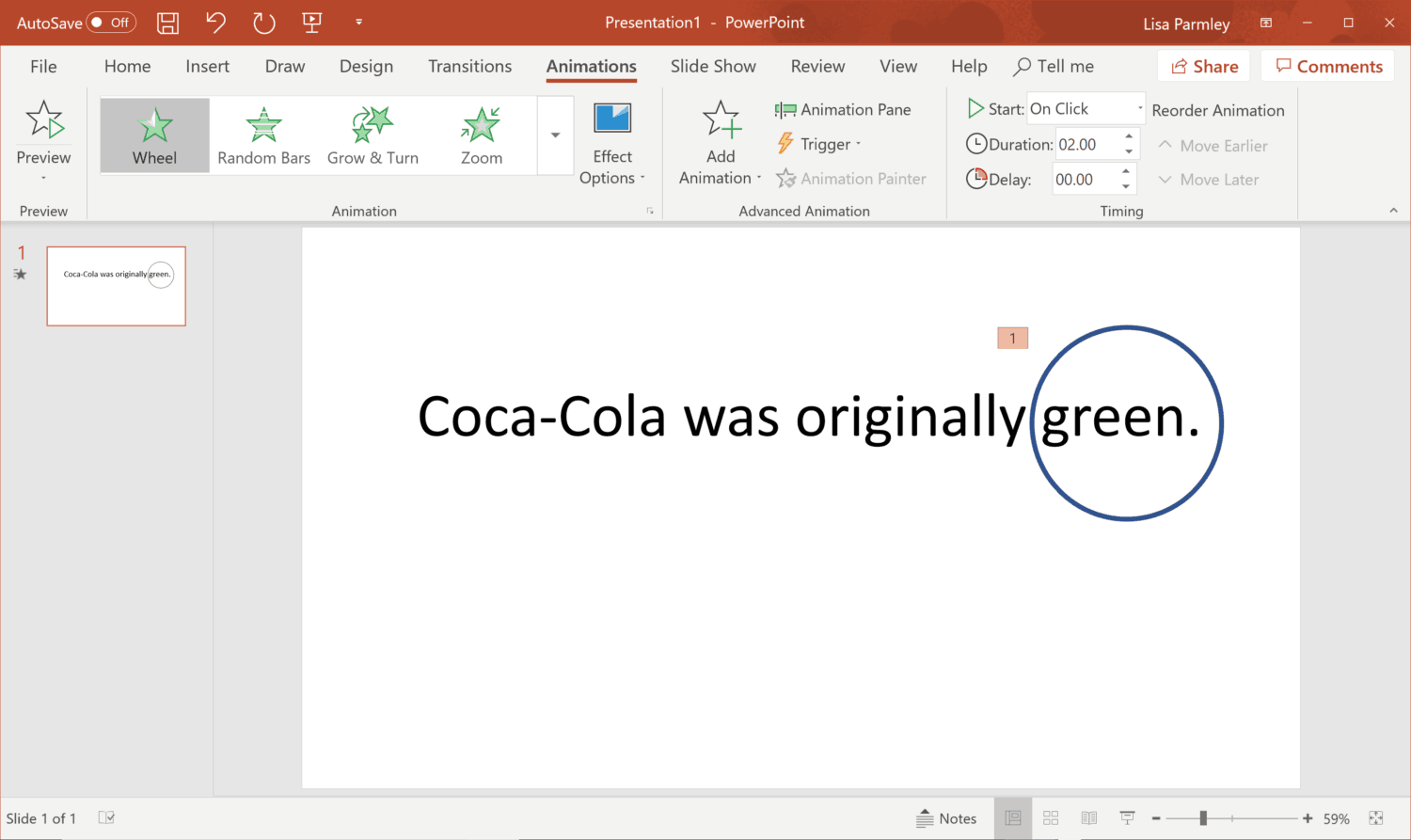
Task: Expand the animation gallery More arrow
Action: (555, 135)
